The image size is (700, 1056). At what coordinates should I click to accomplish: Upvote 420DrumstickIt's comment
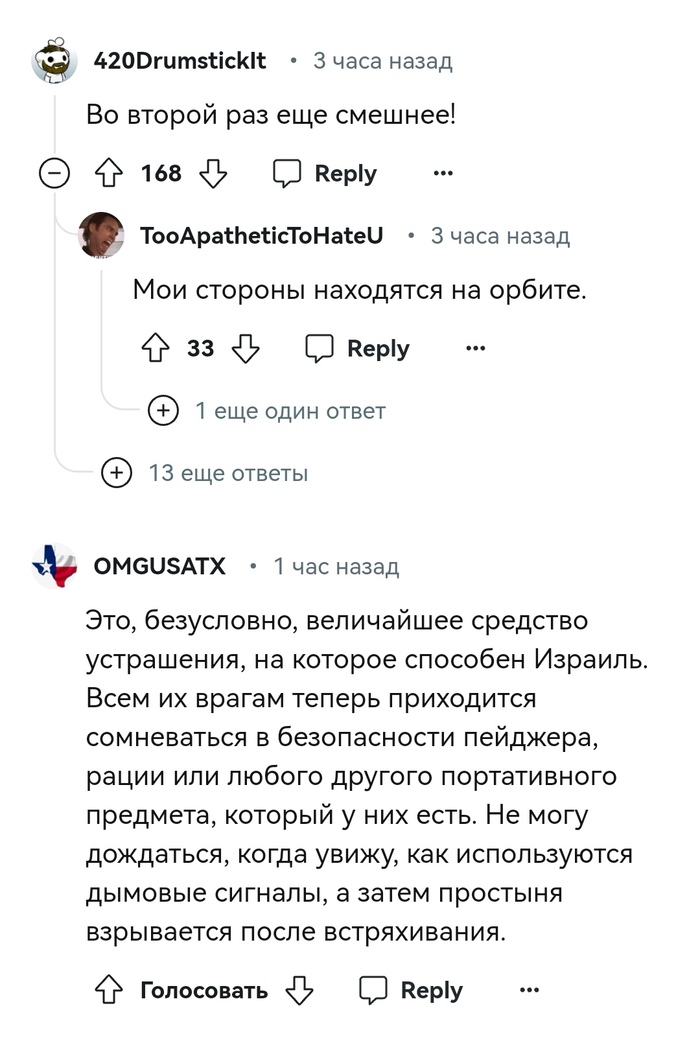click(107, 174)
